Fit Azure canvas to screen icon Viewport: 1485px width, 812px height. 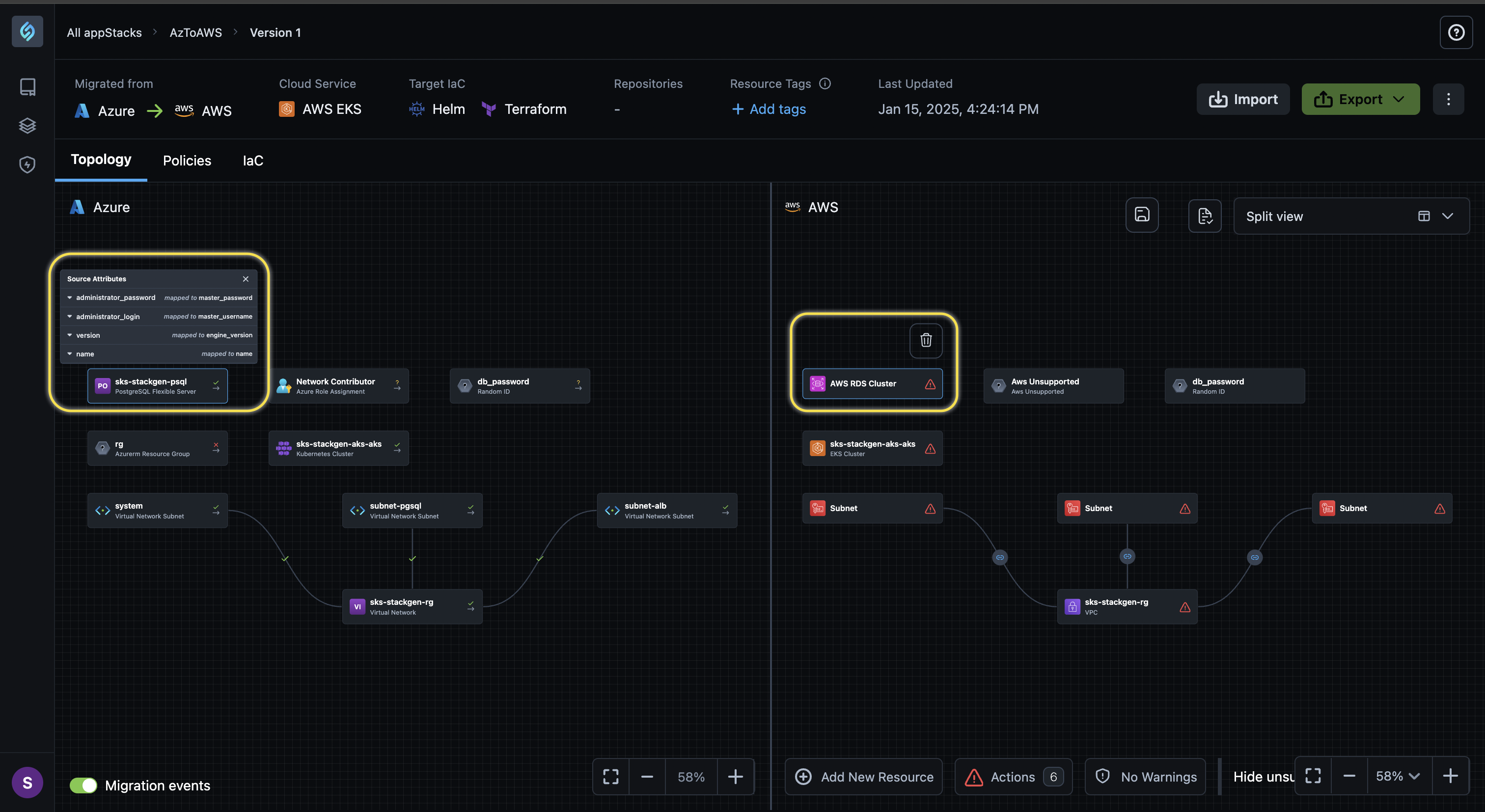tap(610, 776)
